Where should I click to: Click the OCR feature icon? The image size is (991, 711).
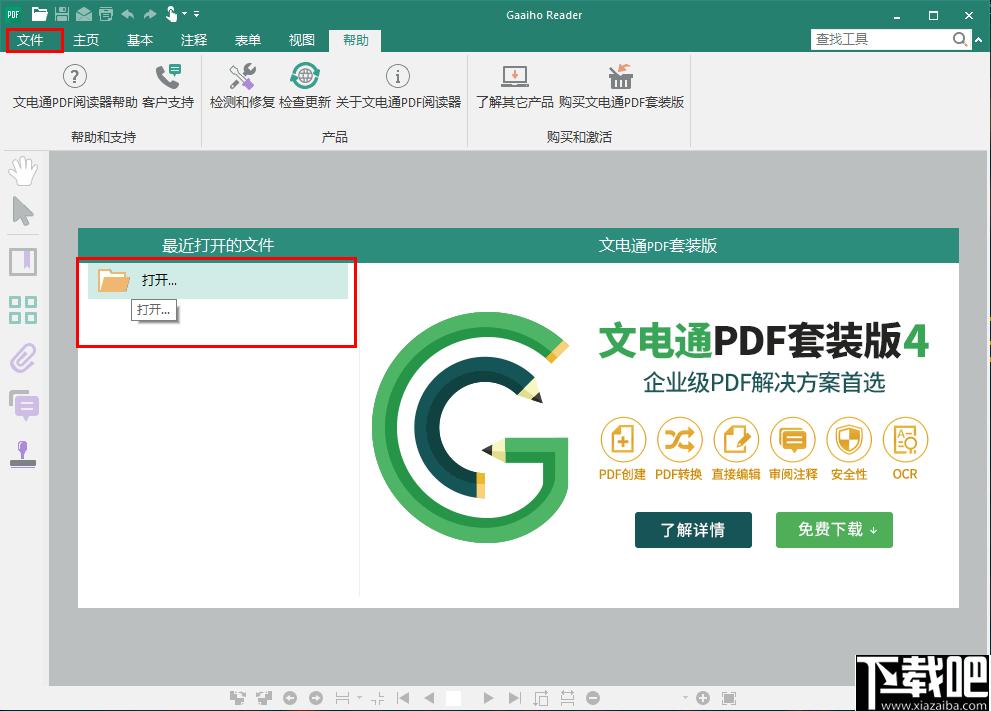(x=905, y=440)
